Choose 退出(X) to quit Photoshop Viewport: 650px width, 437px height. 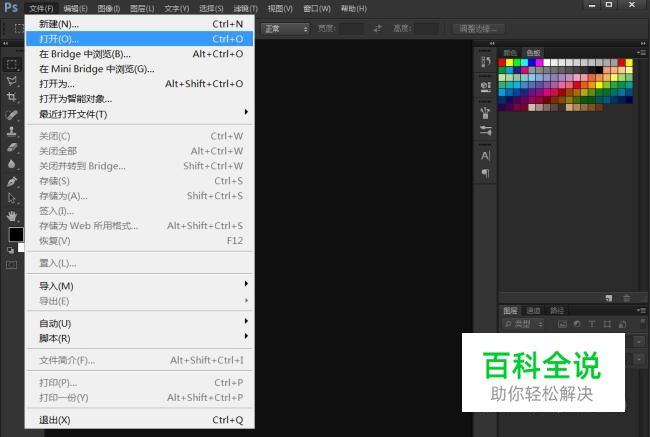pyautogui.click(x=140, y=420)
